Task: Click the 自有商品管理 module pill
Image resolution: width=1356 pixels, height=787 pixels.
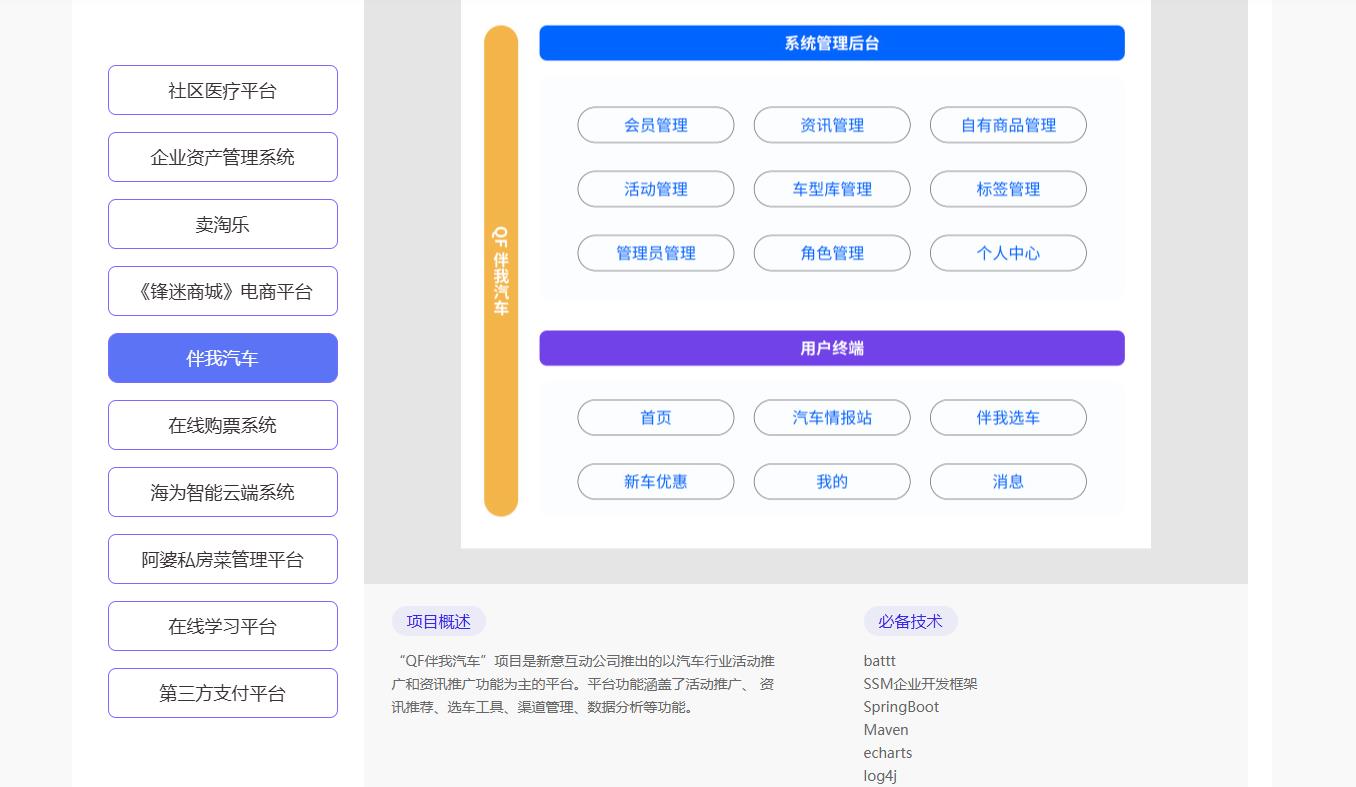Action: point(1007,125)
